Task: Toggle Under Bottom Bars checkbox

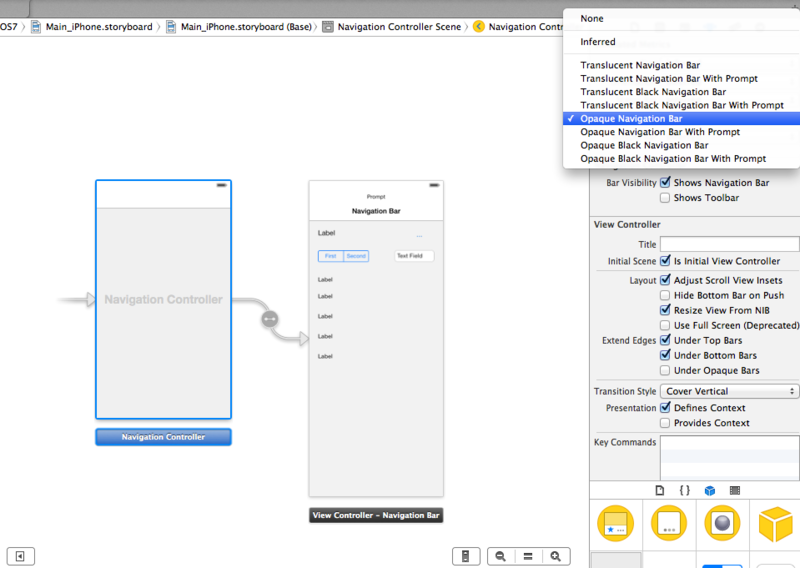Action: pyautogui.click(x=665, y=355)
